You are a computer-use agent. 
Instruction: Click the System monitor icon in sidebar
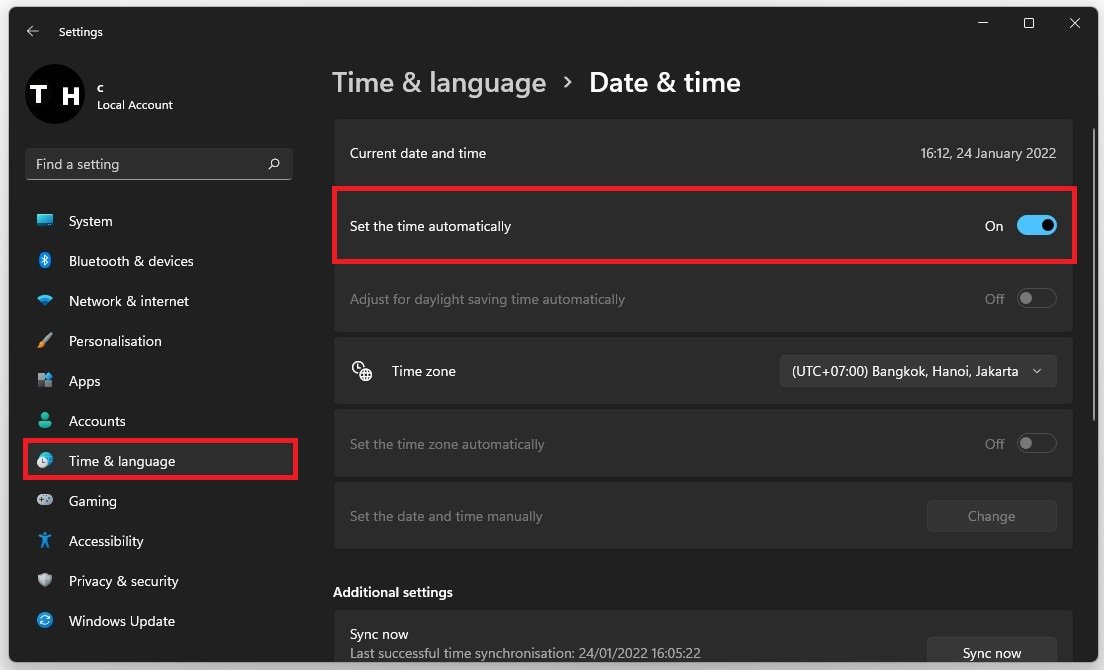(45, 221)
